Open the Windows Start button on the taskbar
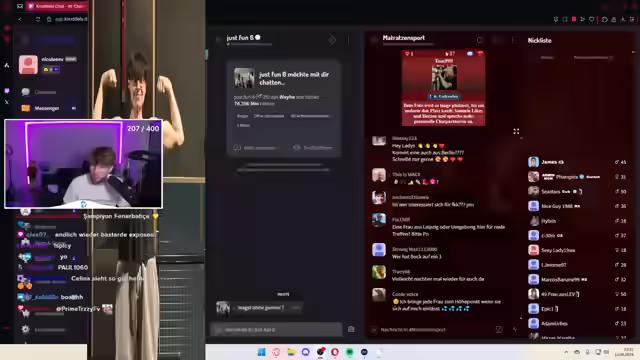Screen dimensions: 640x360 [261, 352]
